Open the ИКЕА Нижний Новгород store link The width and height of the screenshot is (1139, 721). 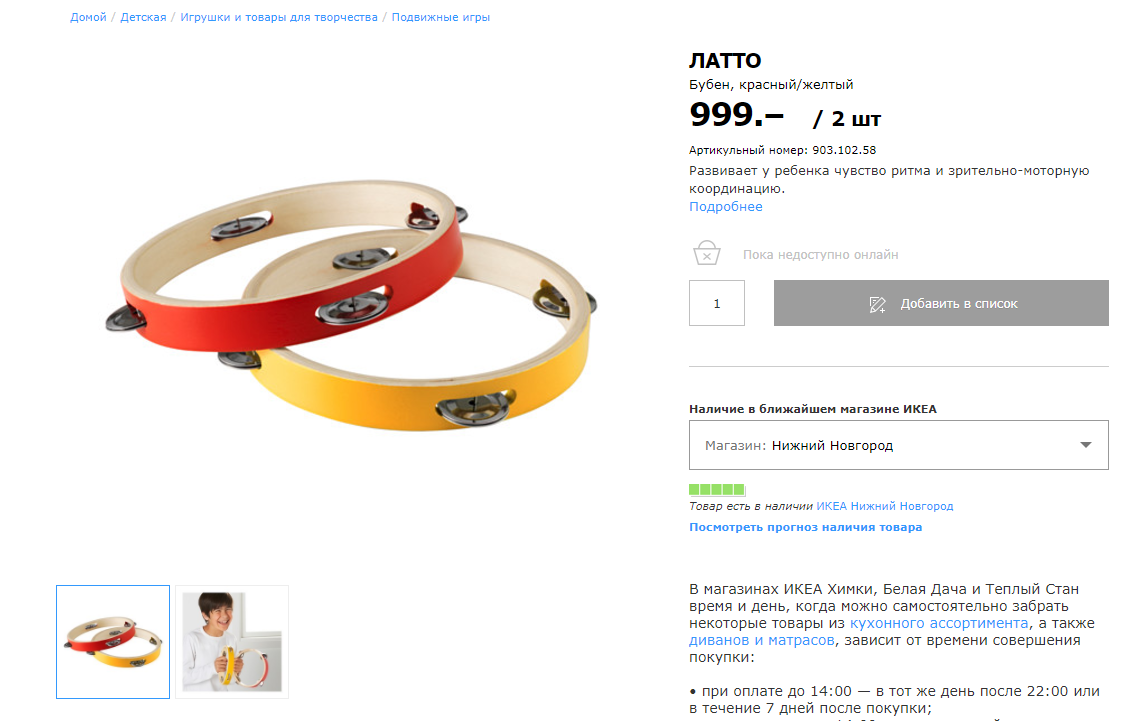[885, 506]
